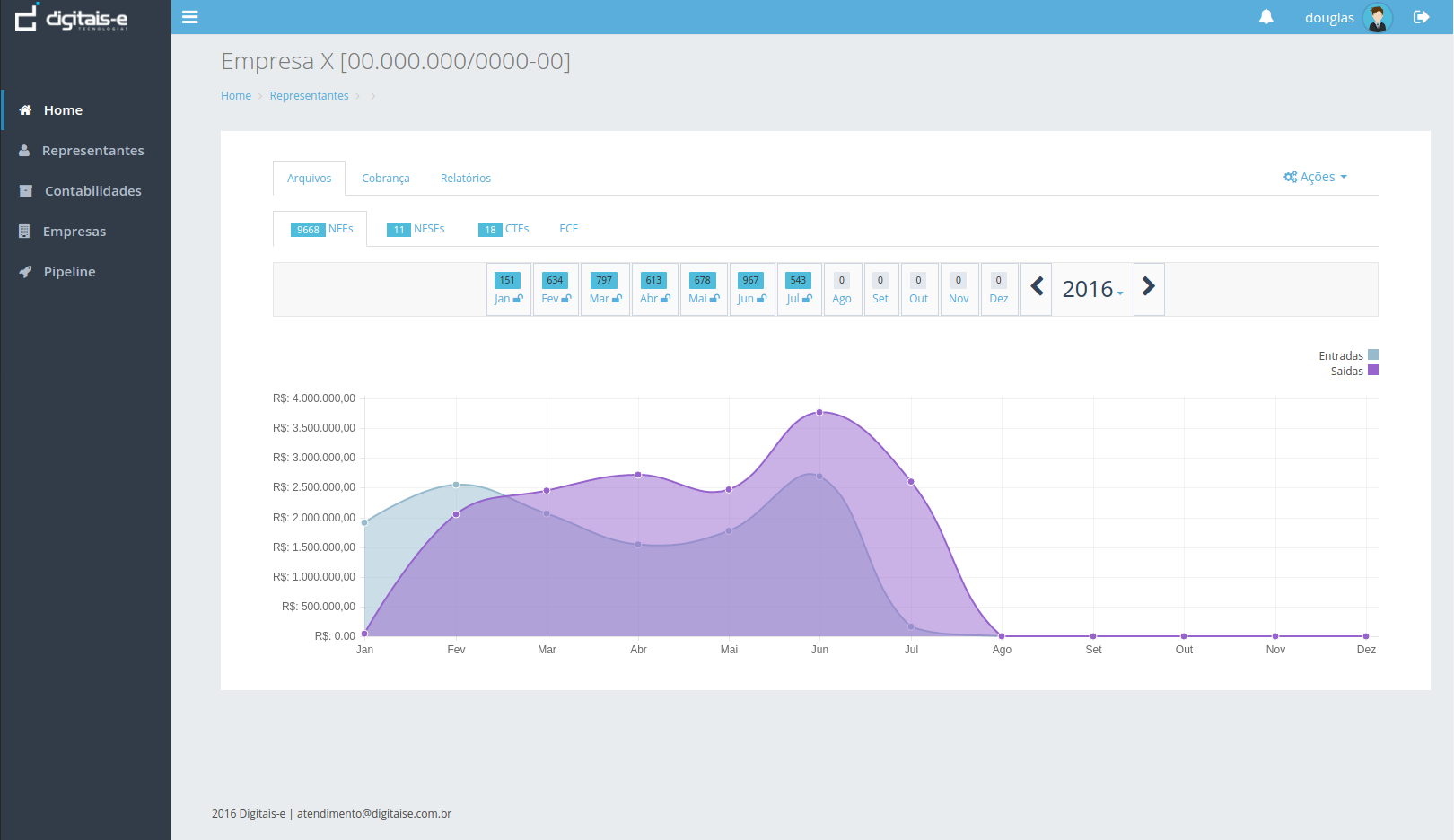Click the douglas user avatar
Viewport: 1454px width, 840px height.
pos(1377,17)
